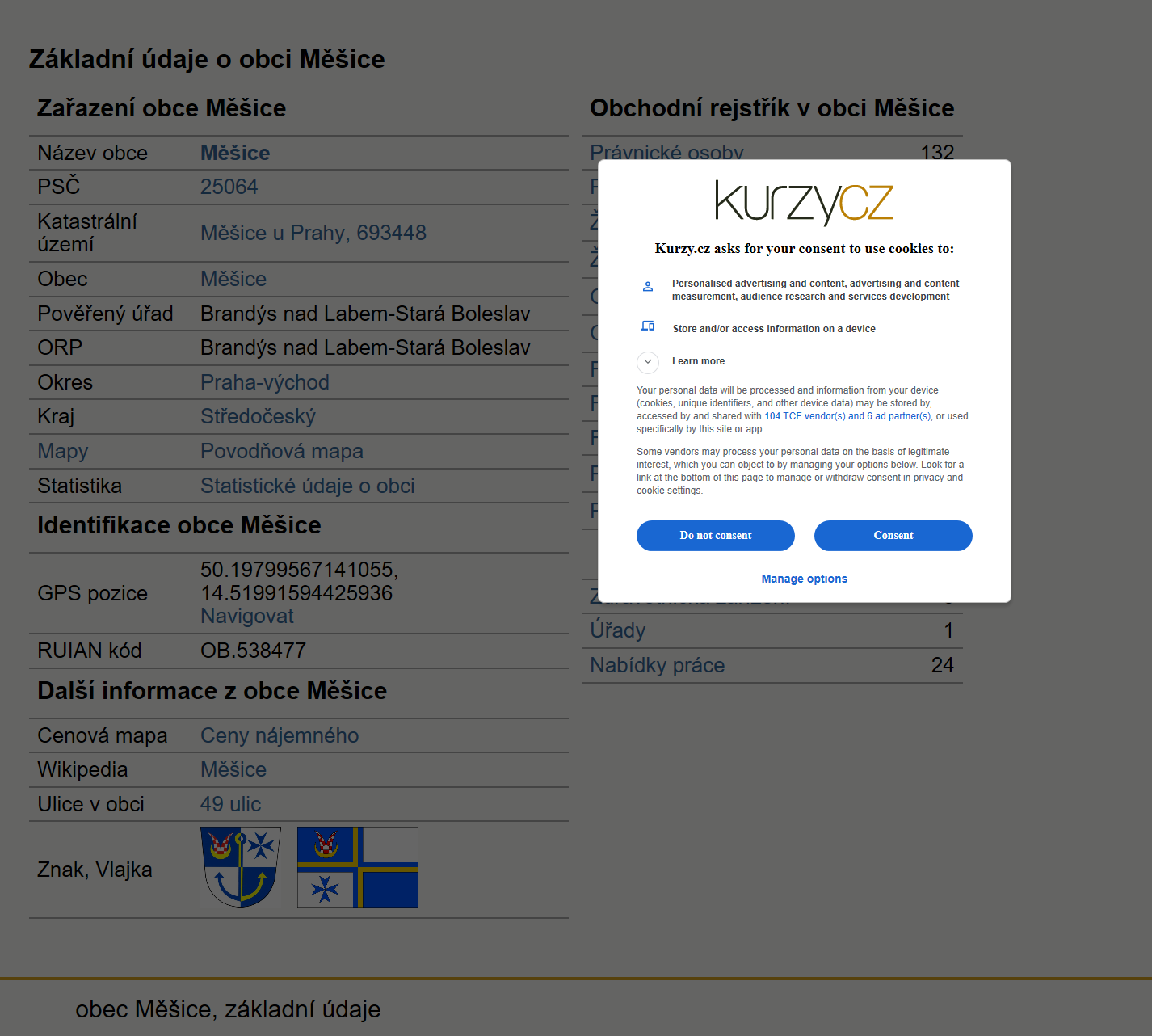Click heading Základní údaje o obci Měšice
The width and height of the screenshot is (1152, 1036).
click(207, 59)
